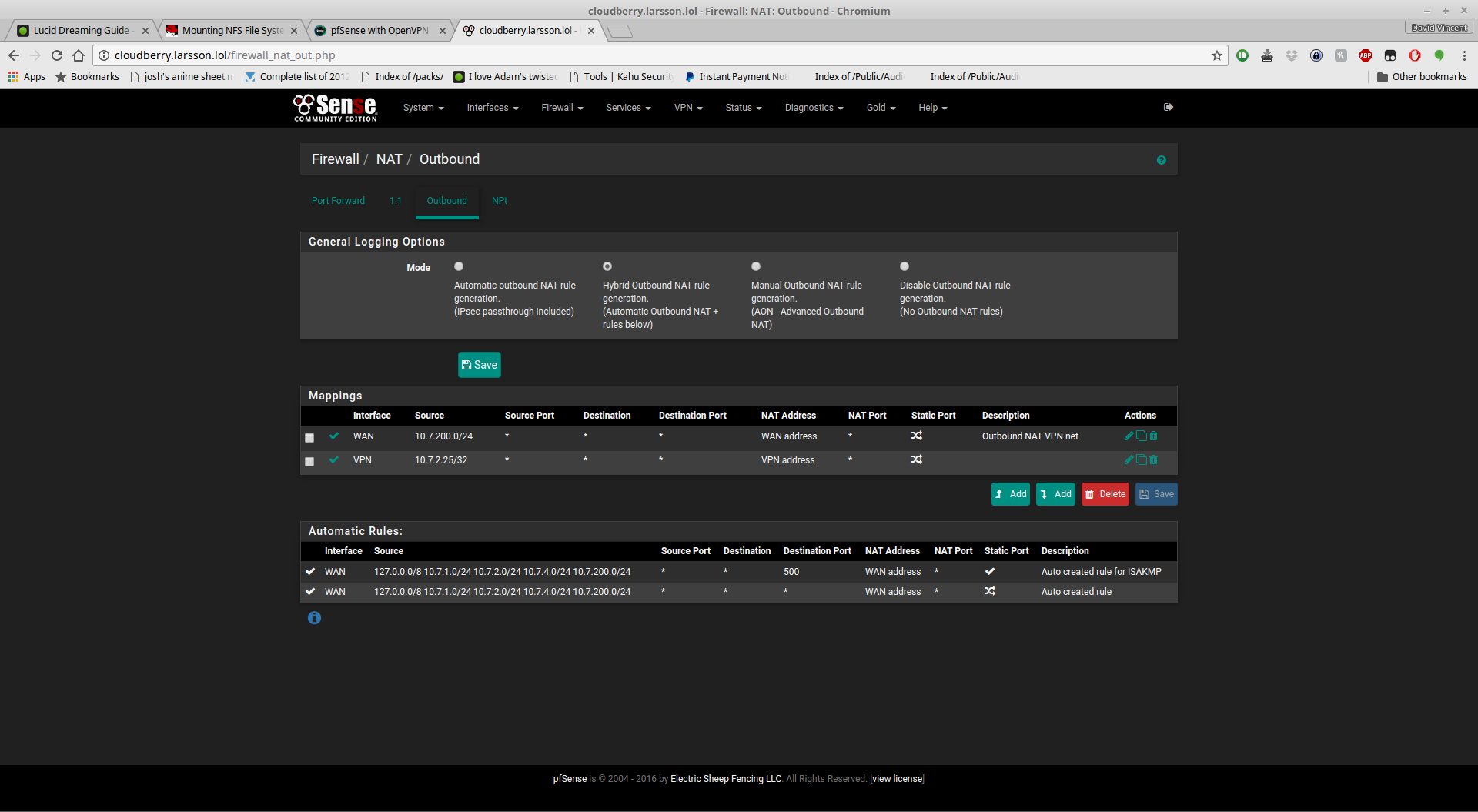1478x812 pixels.
Task: Switch to Lucid Dreaming Guide browser tab
Action: point(80,31)
